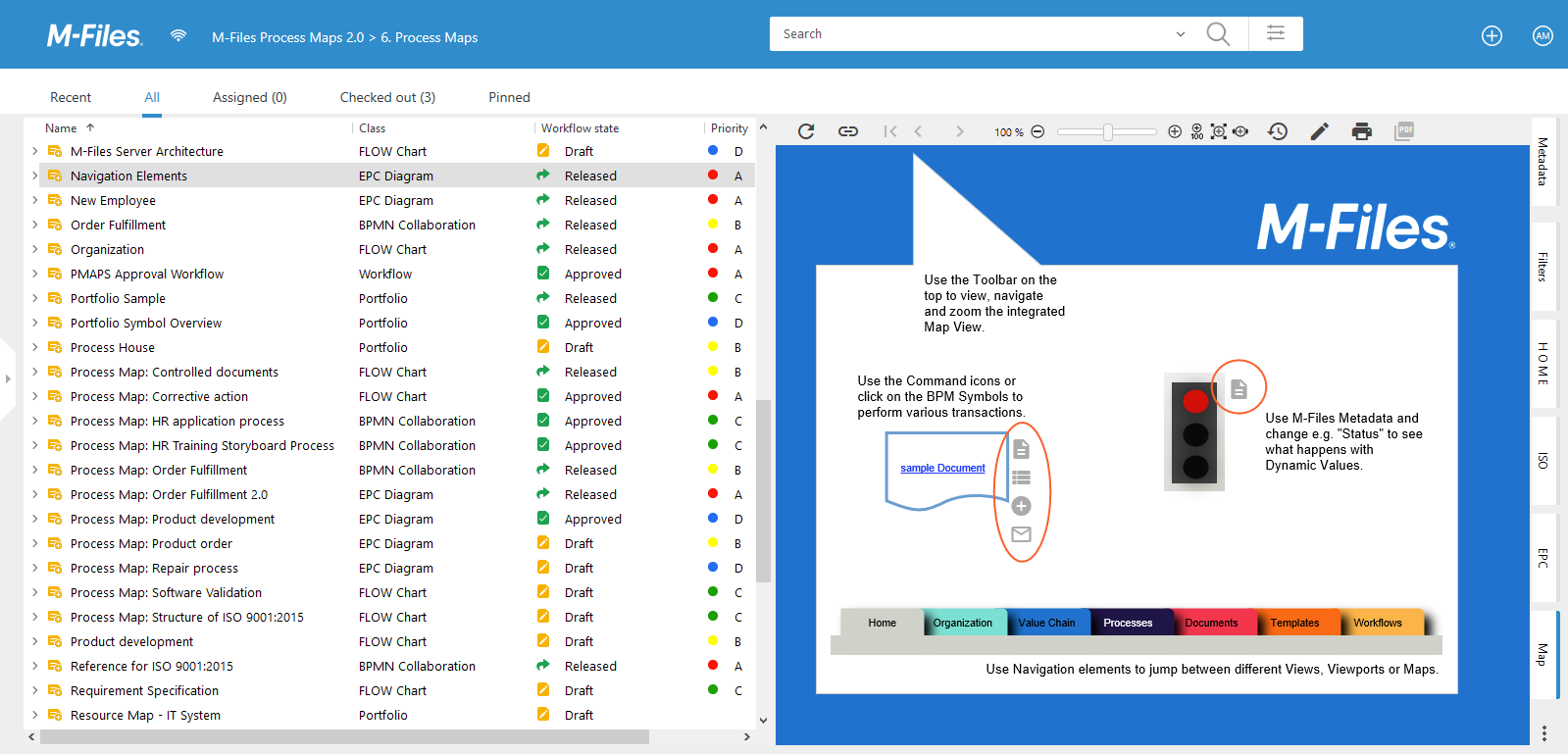The height and width of the screenshot is (754, 1568).
Task: Open advanced search filter options icon
Action: (1276, 34)
